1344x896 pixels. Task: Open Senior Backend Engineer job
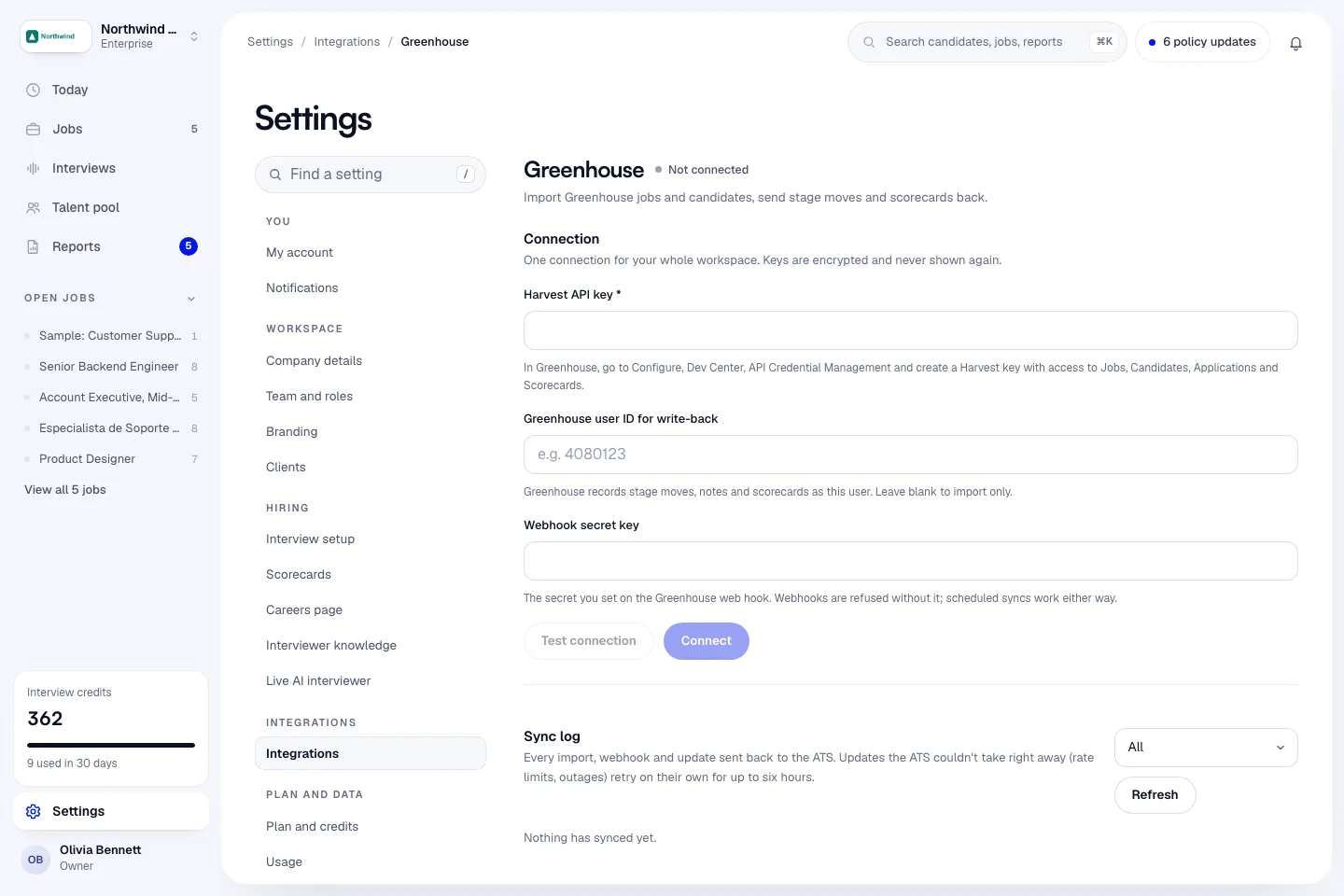(x=111, y=366)
